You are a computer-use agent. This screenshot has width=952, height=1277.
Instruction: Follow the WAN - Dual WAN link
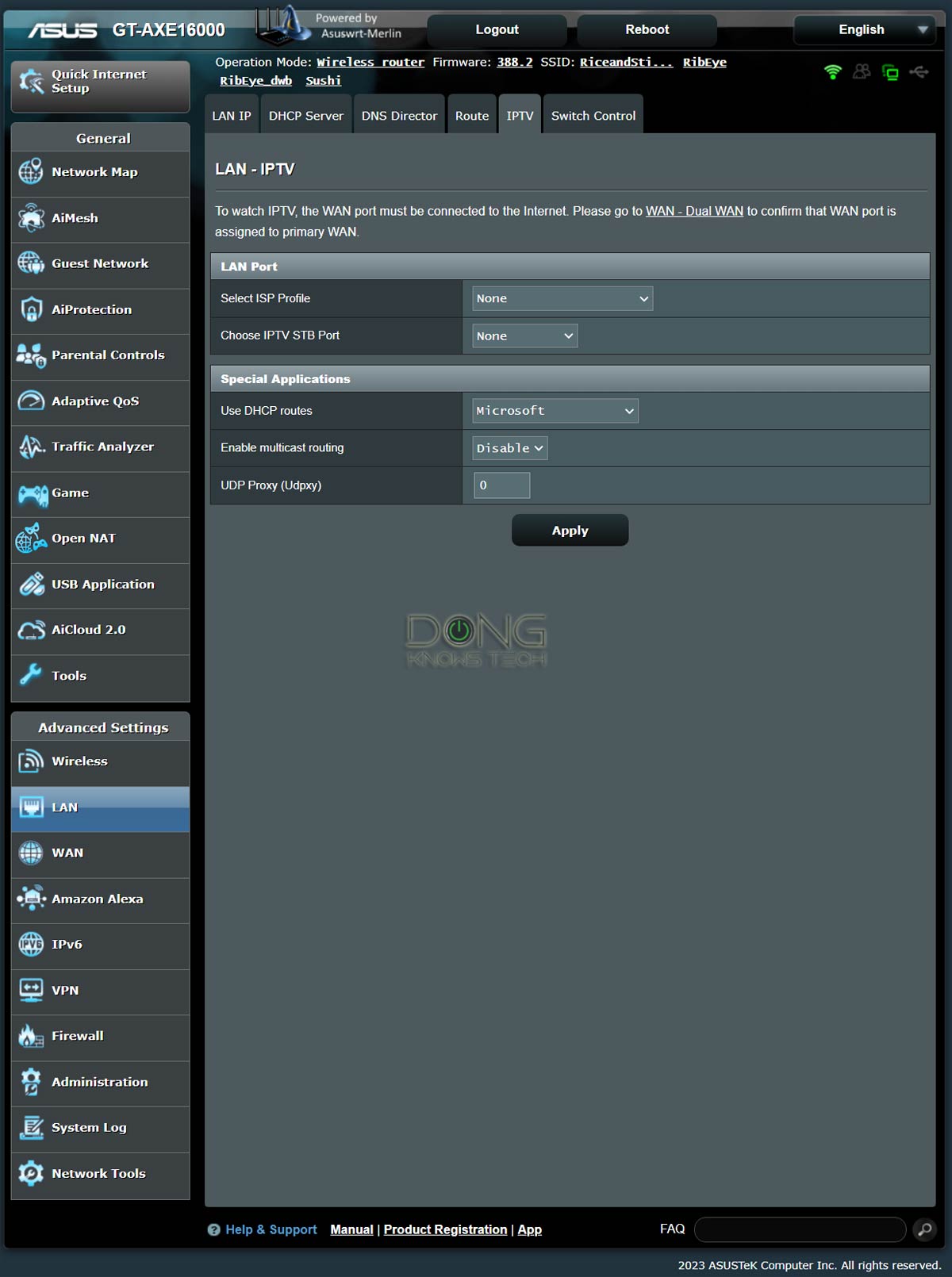694,211
